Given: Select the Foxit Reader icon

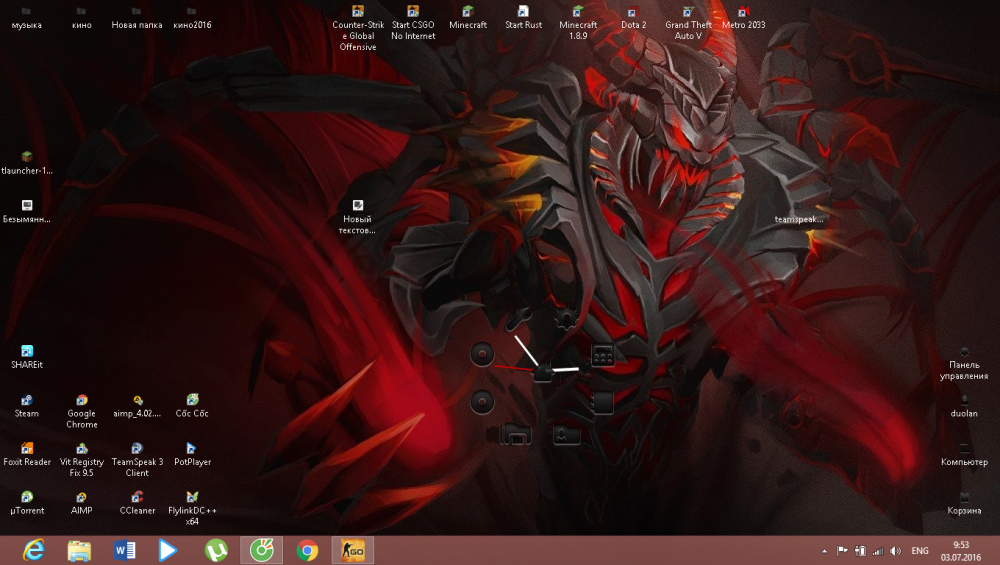Looking at the screenshot, I should (x=27, y=449).
